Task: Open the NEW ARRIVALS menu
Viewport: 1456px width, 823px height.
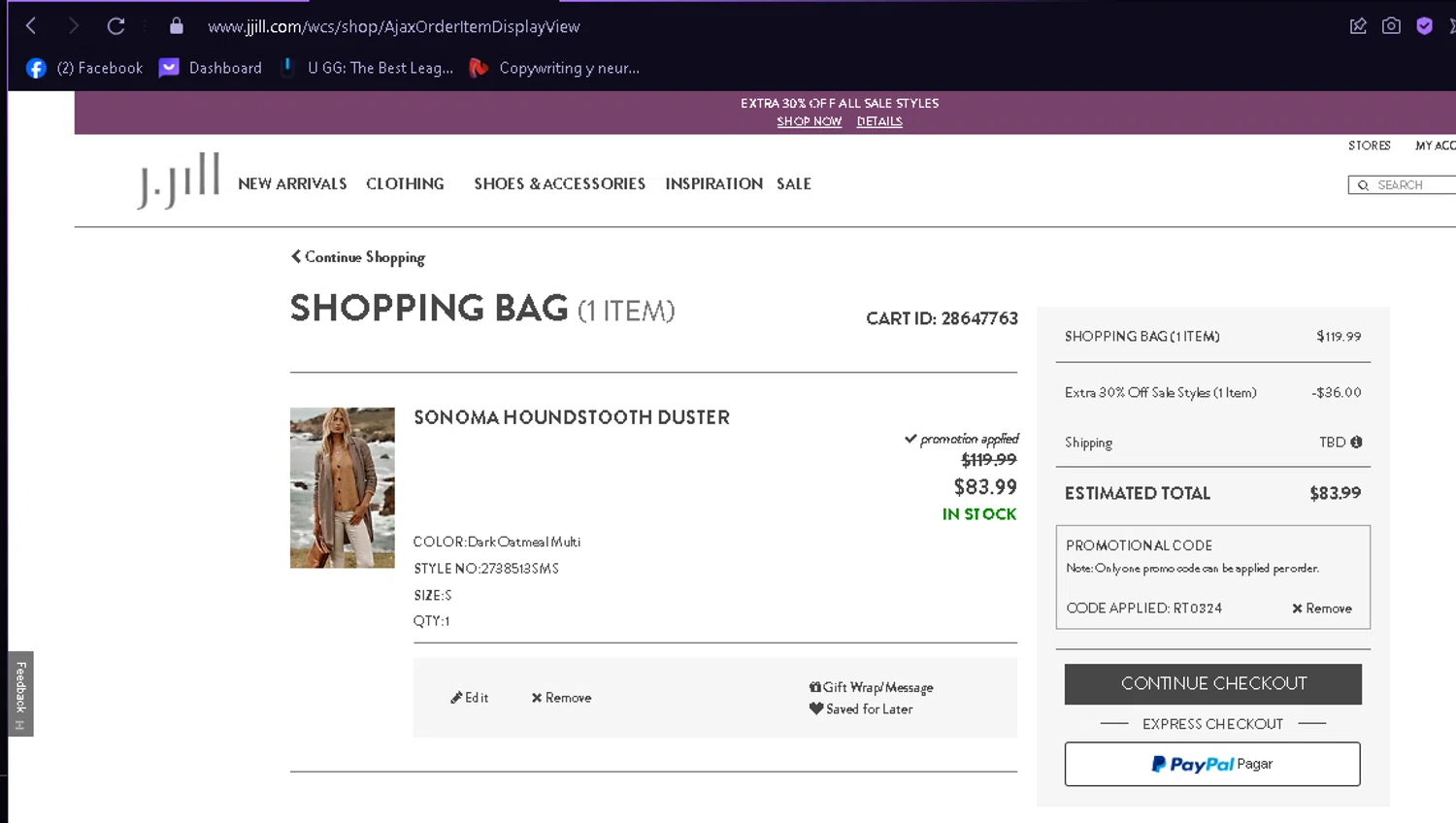Action: [x=292, y=183]
